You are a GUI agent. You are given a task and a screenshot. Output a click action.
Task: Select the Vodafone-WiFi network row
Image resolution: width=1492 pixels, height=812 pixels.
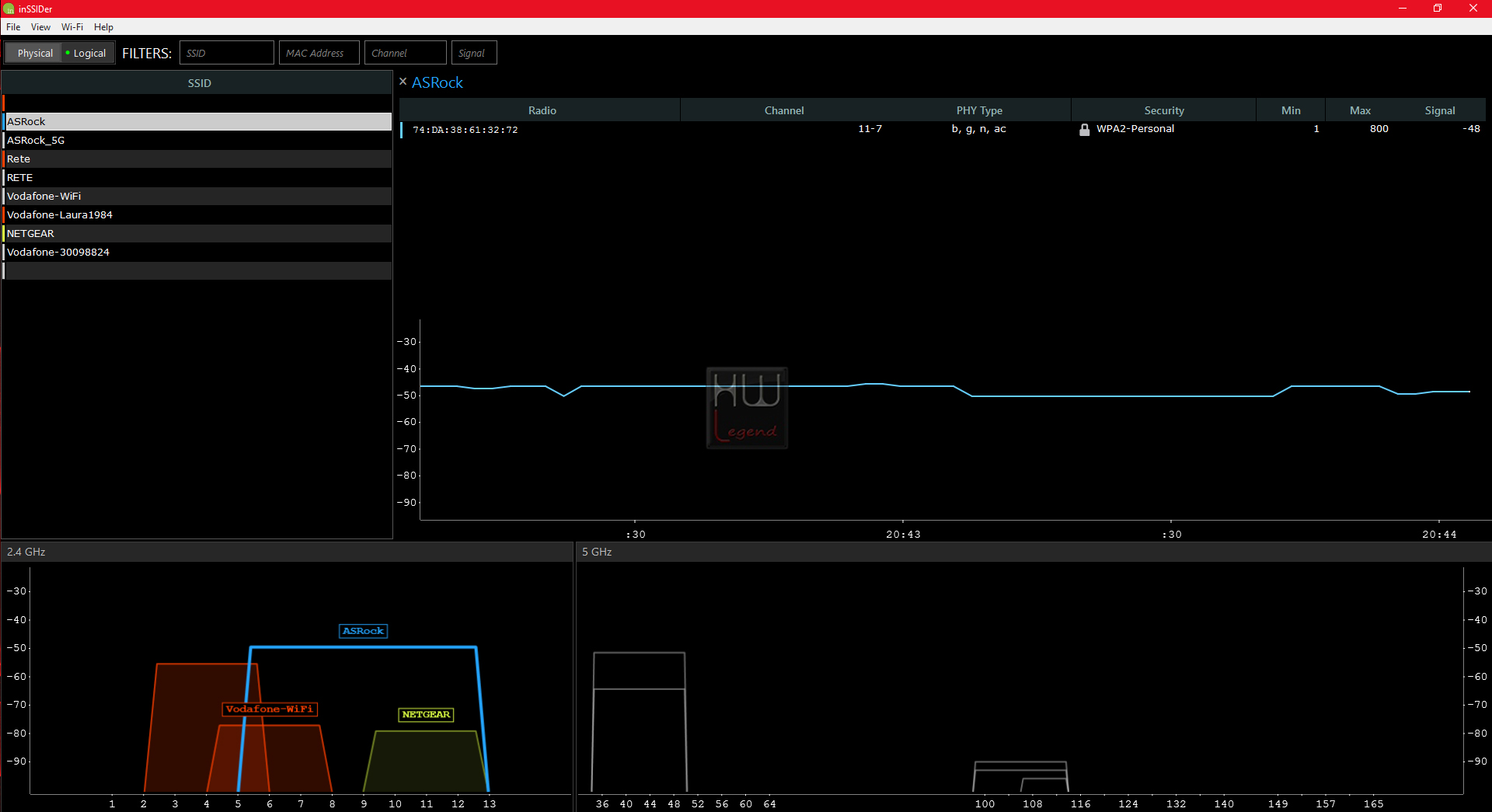click(x=197, y=196)
